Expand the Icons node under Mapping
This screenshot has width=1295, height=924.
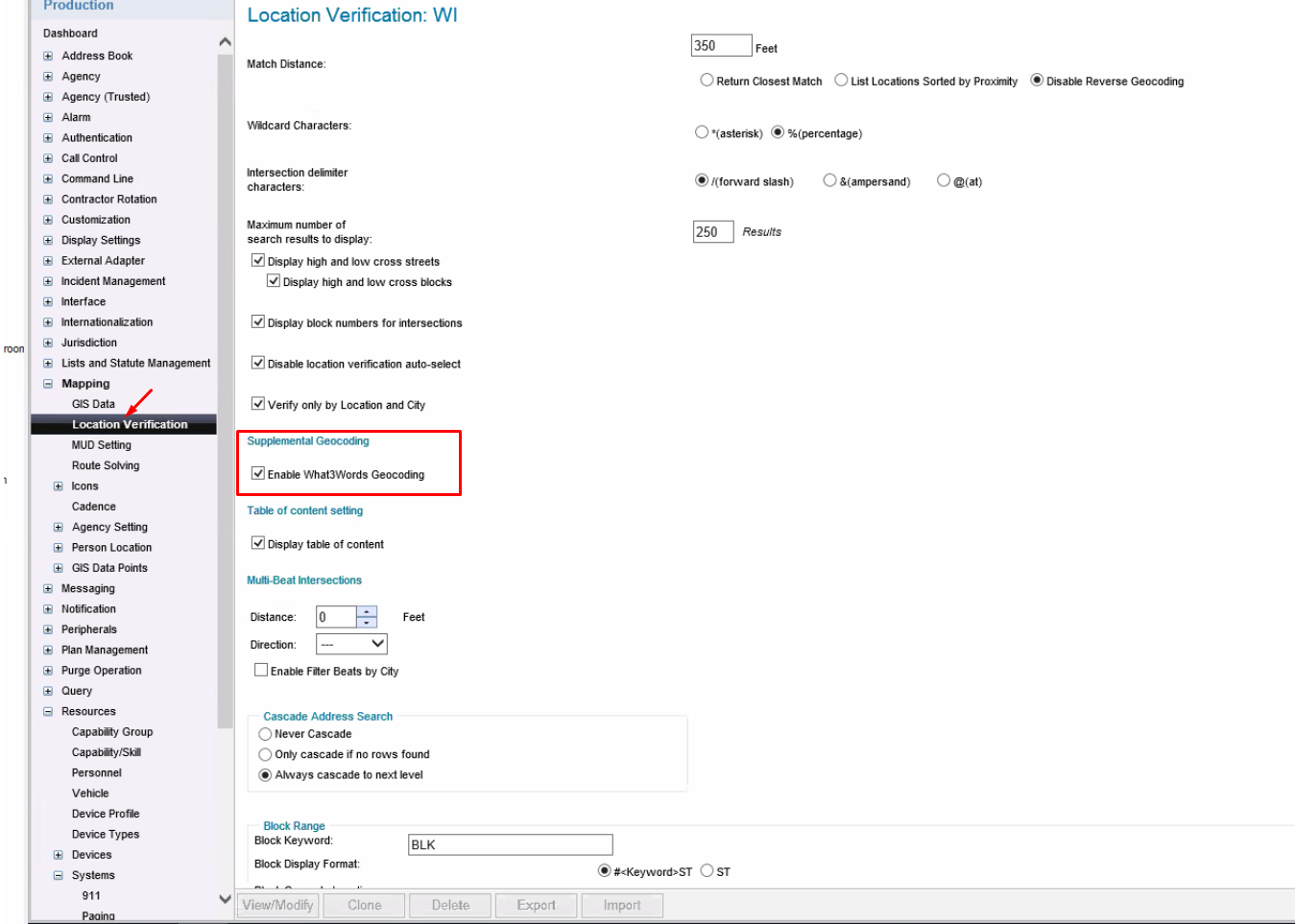(x=58, y=486)
